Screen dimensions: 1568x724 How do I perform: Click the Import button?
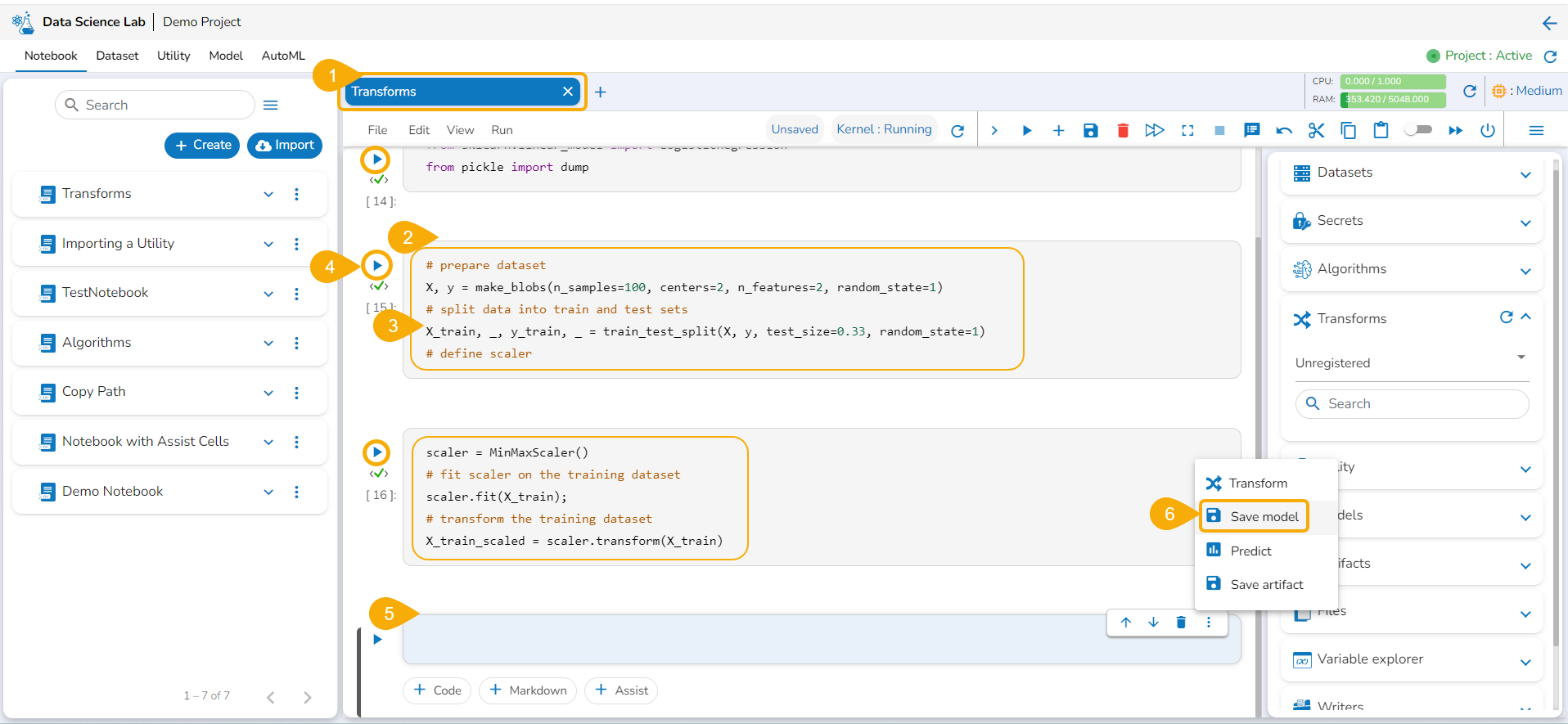point(285,145)
